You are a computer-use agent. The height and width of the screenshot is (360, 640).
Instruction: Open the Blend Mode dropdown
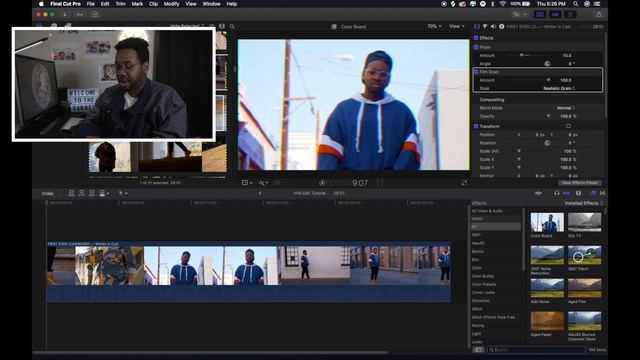(x=566, y=108)
